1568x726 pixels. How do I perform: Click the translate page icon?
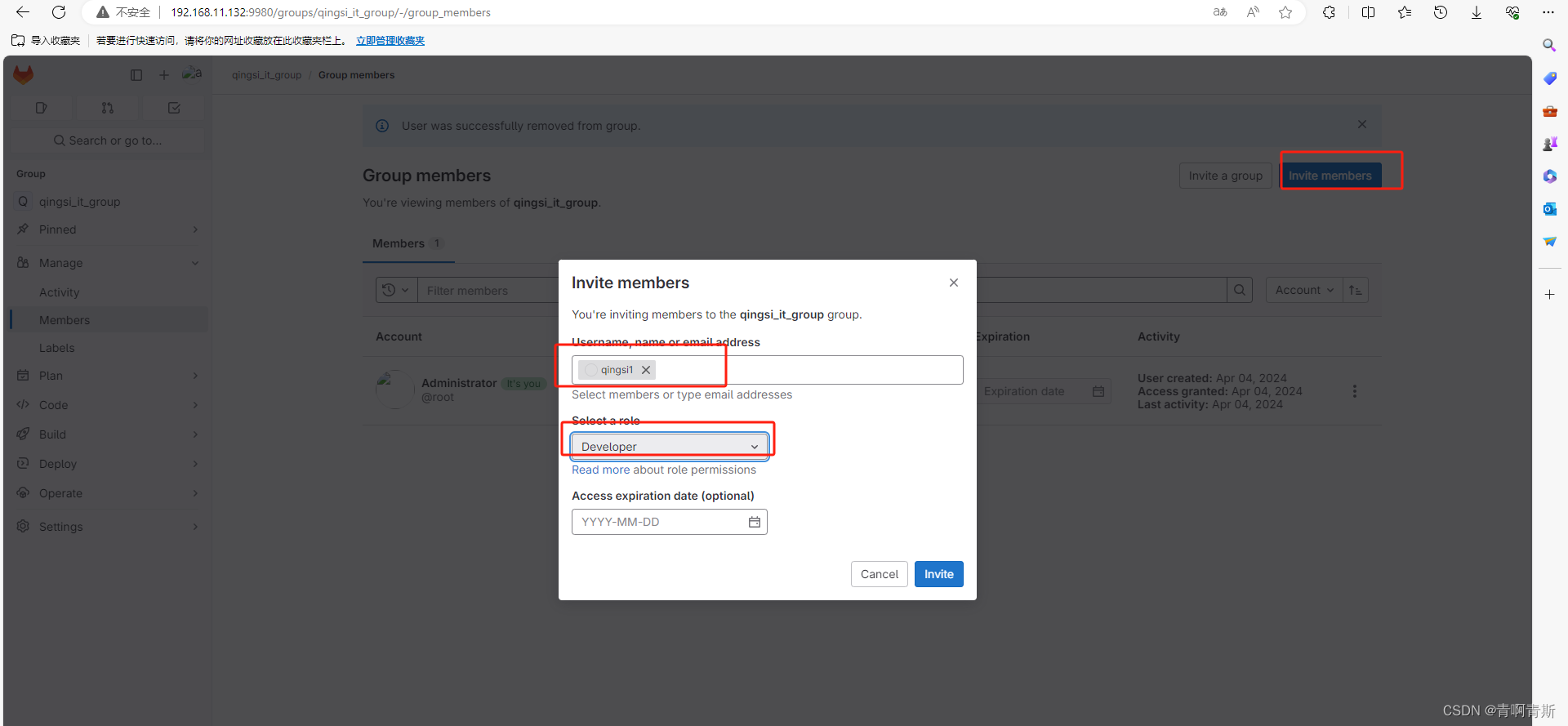pos(1220,12)
